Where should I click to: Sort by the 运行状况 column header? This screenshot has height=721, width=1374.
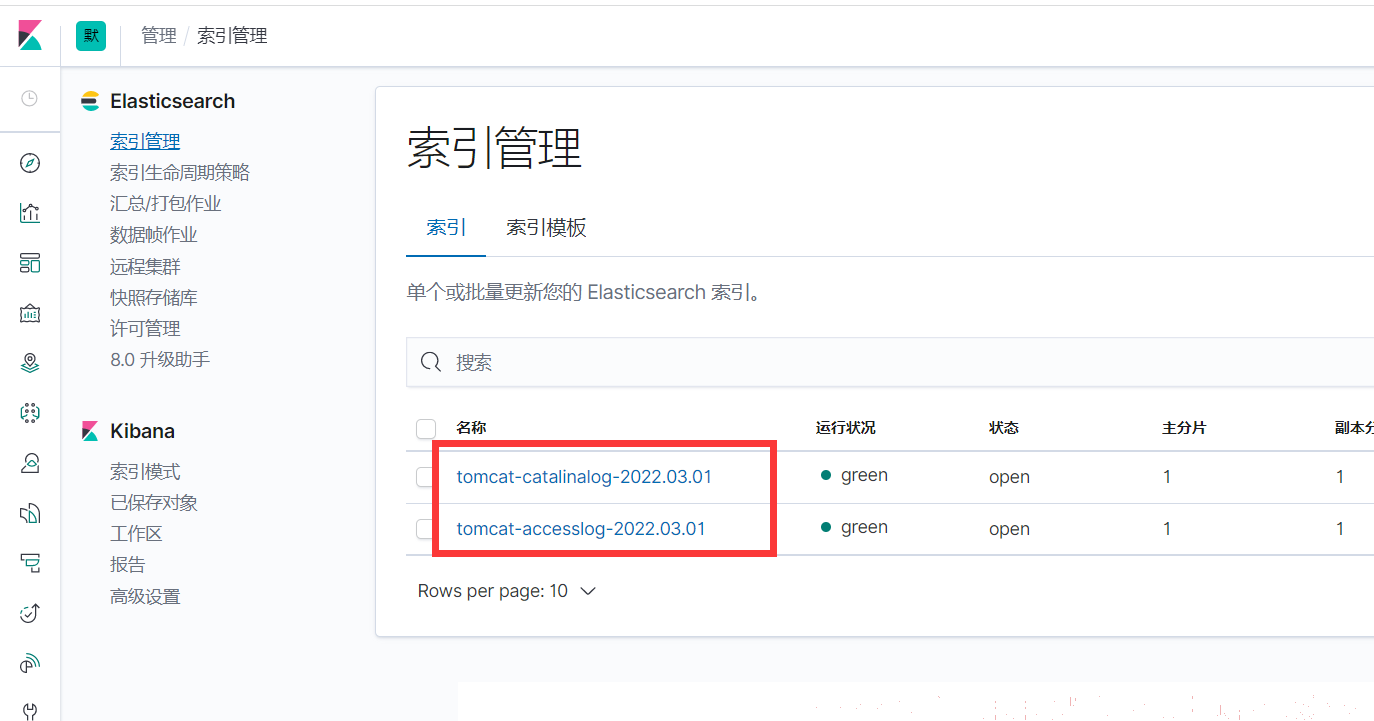click(x=845, y=428)
